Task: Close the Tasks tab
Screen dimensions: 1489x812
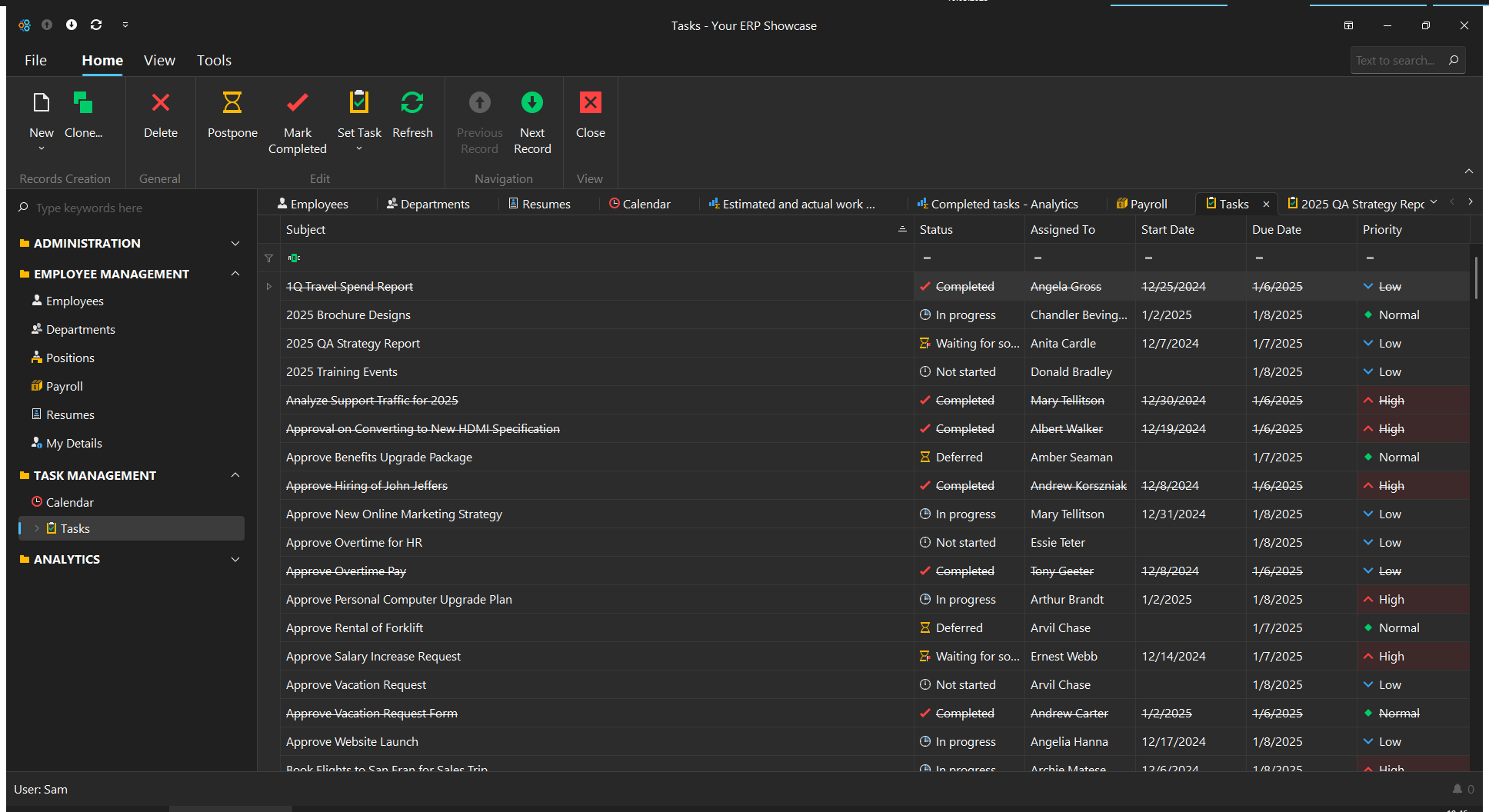Action: point(1266,205)
